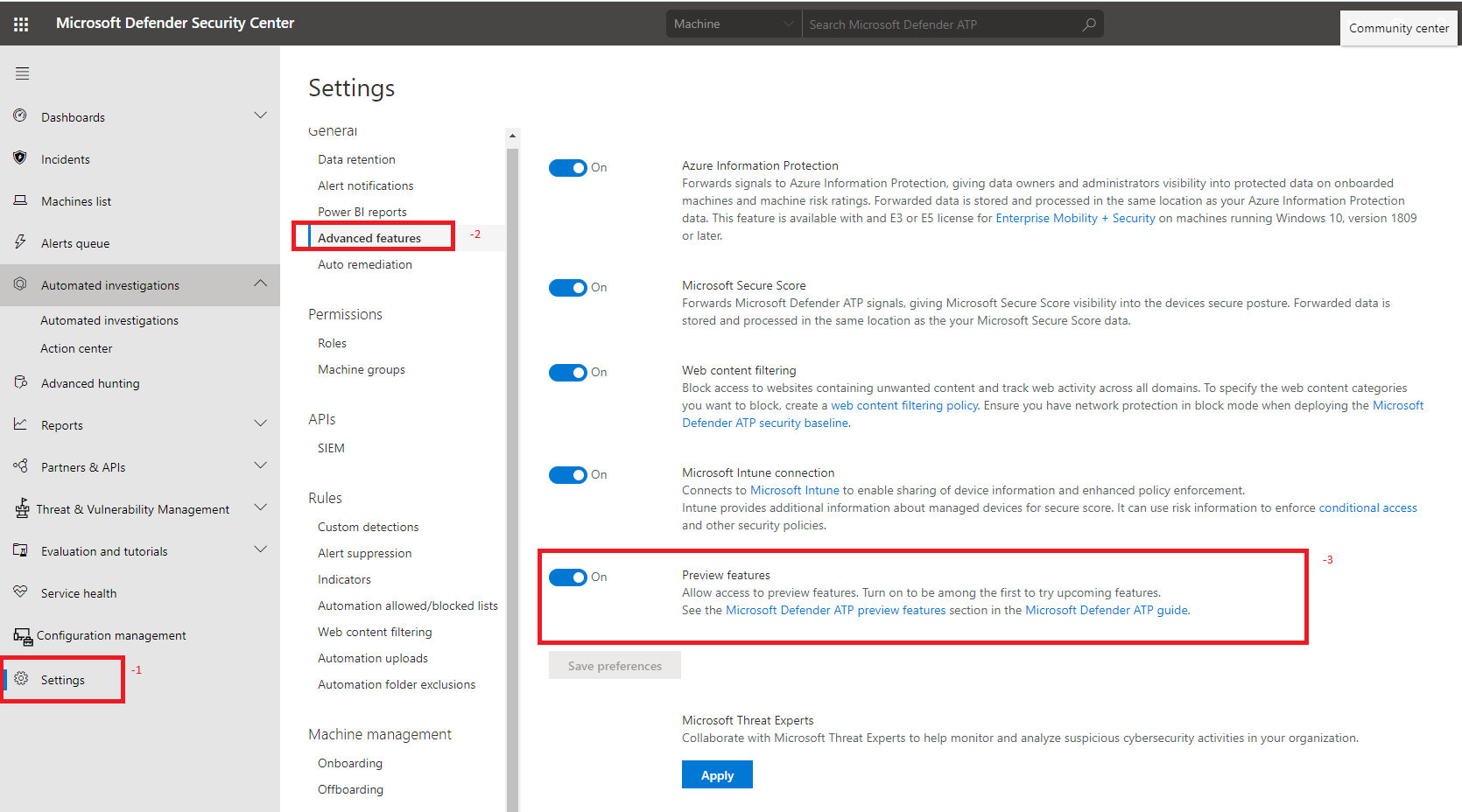Screen dimensions: 1462x812
Task: Click Apply for Microsoft Threat Experts
Action: click(x=717, y=775)
